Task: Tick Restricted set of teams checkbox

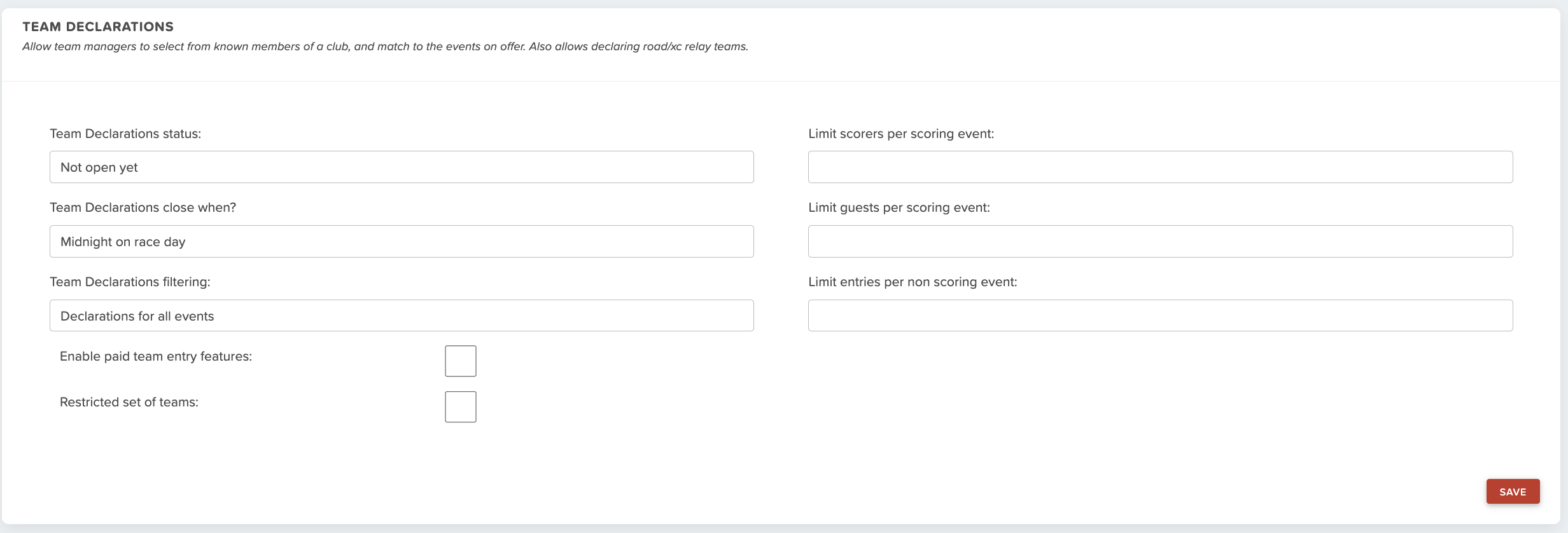Action: pos(461,407)
